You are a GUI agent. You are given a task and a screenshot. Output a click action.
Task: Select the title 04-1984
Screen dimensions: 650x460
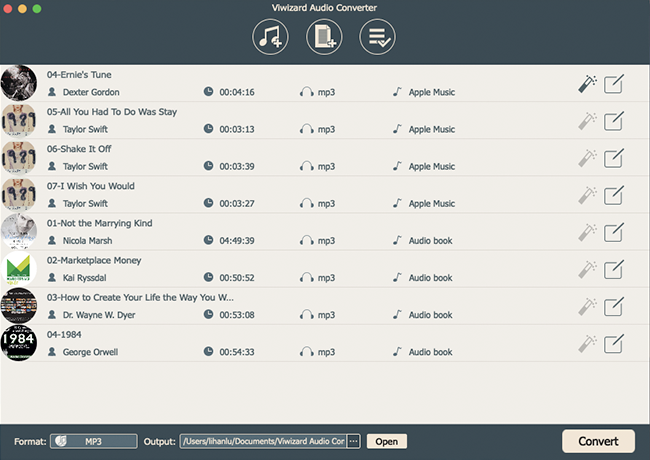click(64, 334)
